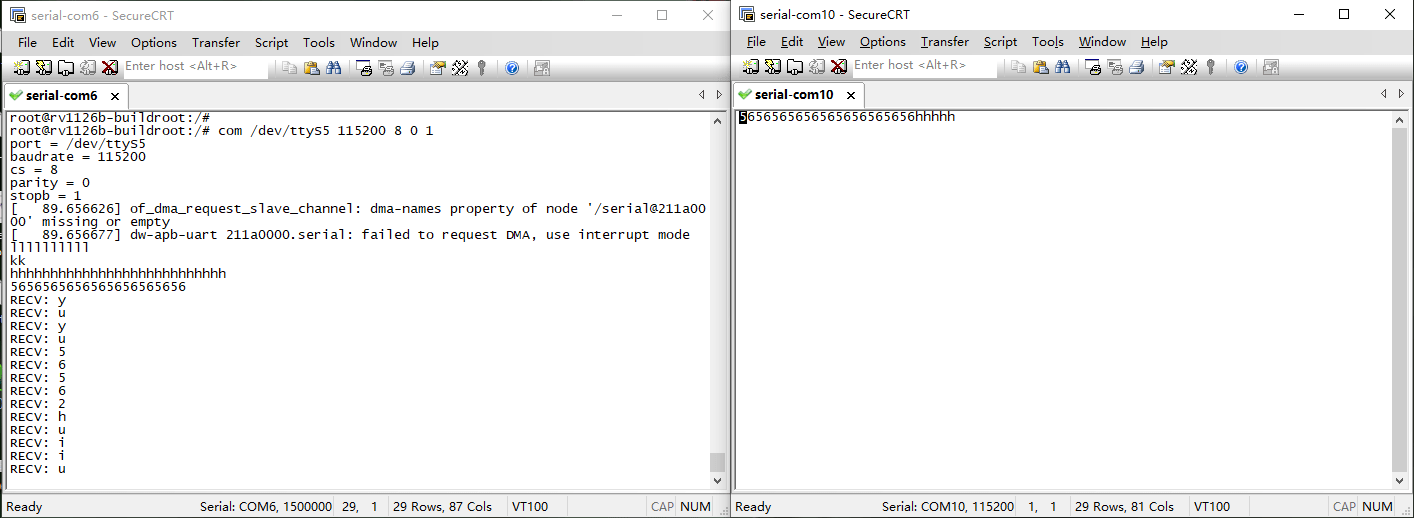Click Disconnect icon in serial-com10 window toolbar
Viewport: 1414px width, 518px height.
click(839, 67)
